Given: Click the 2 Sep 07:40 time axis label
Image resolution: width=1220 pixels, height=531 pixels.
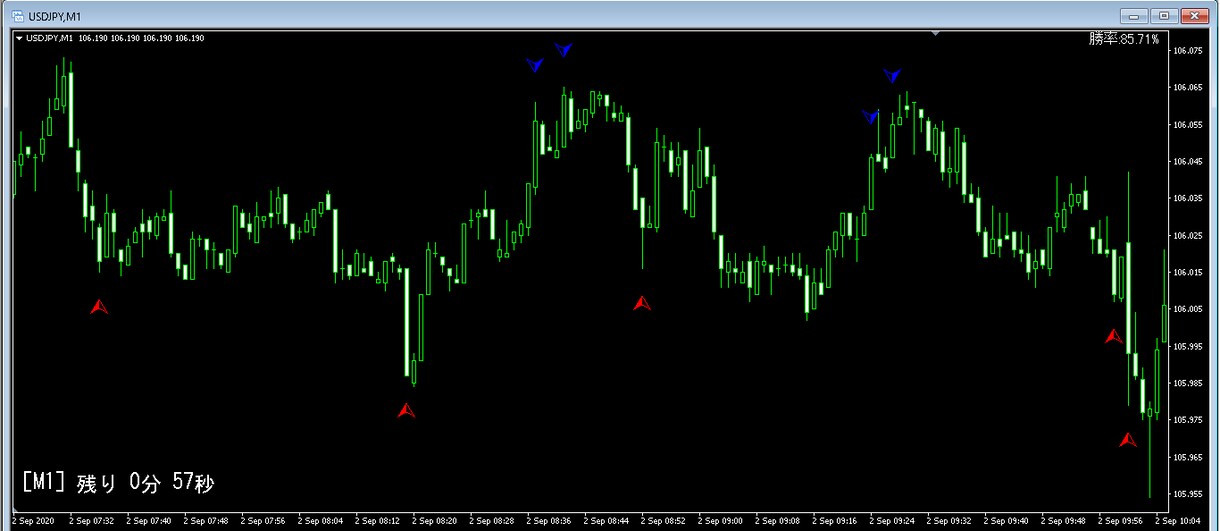Looking at the screenshot, I should (148, 521).
